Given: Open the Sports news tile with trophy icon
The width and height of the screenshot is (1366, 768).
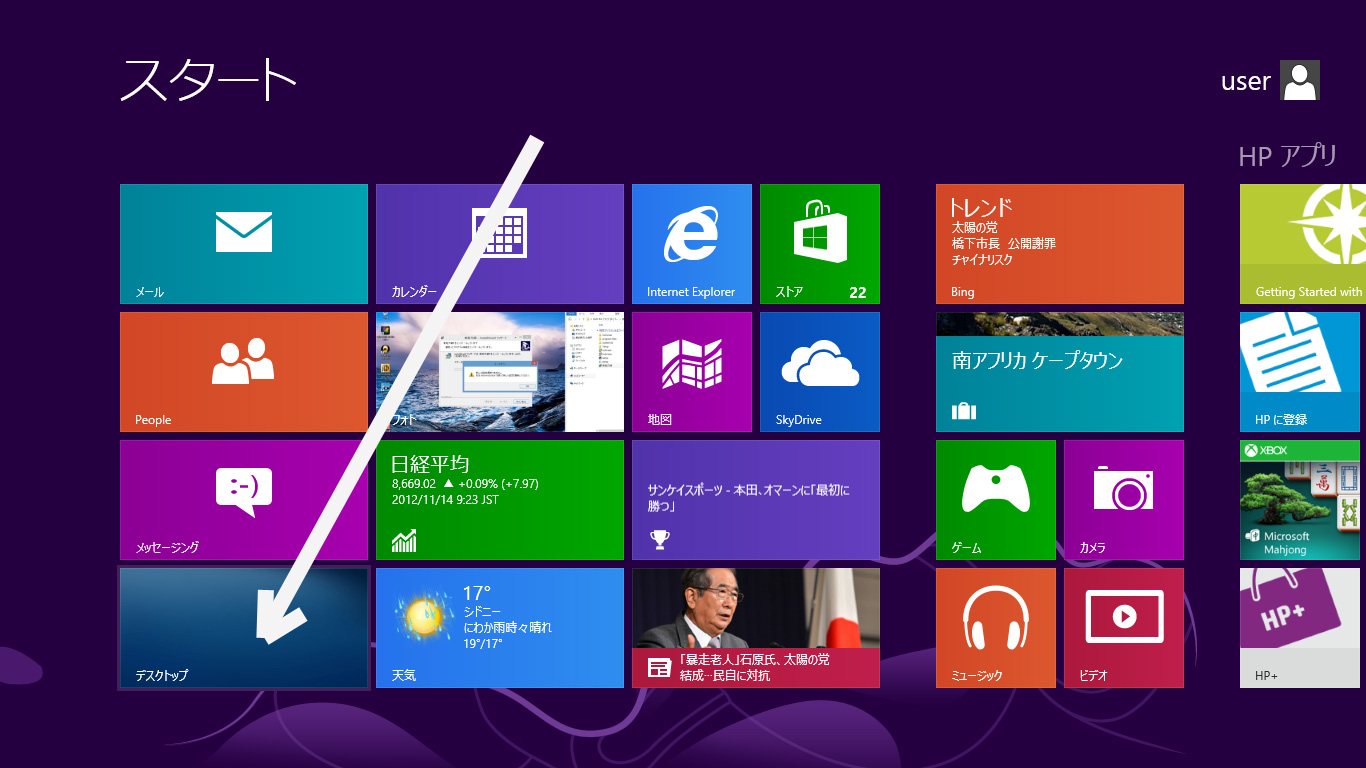Looking at the screenshot, I should pos(756,500).
